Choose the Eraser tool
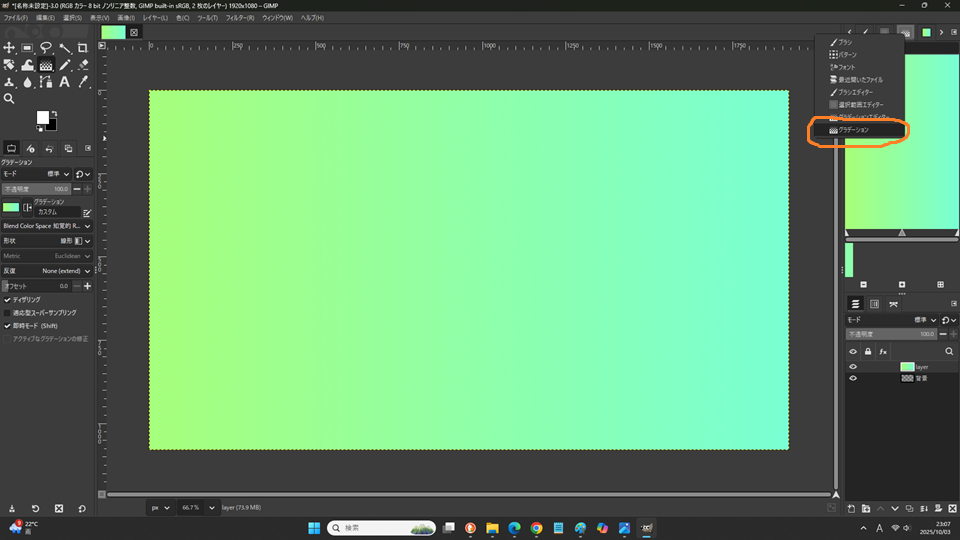 coord(83,65)
